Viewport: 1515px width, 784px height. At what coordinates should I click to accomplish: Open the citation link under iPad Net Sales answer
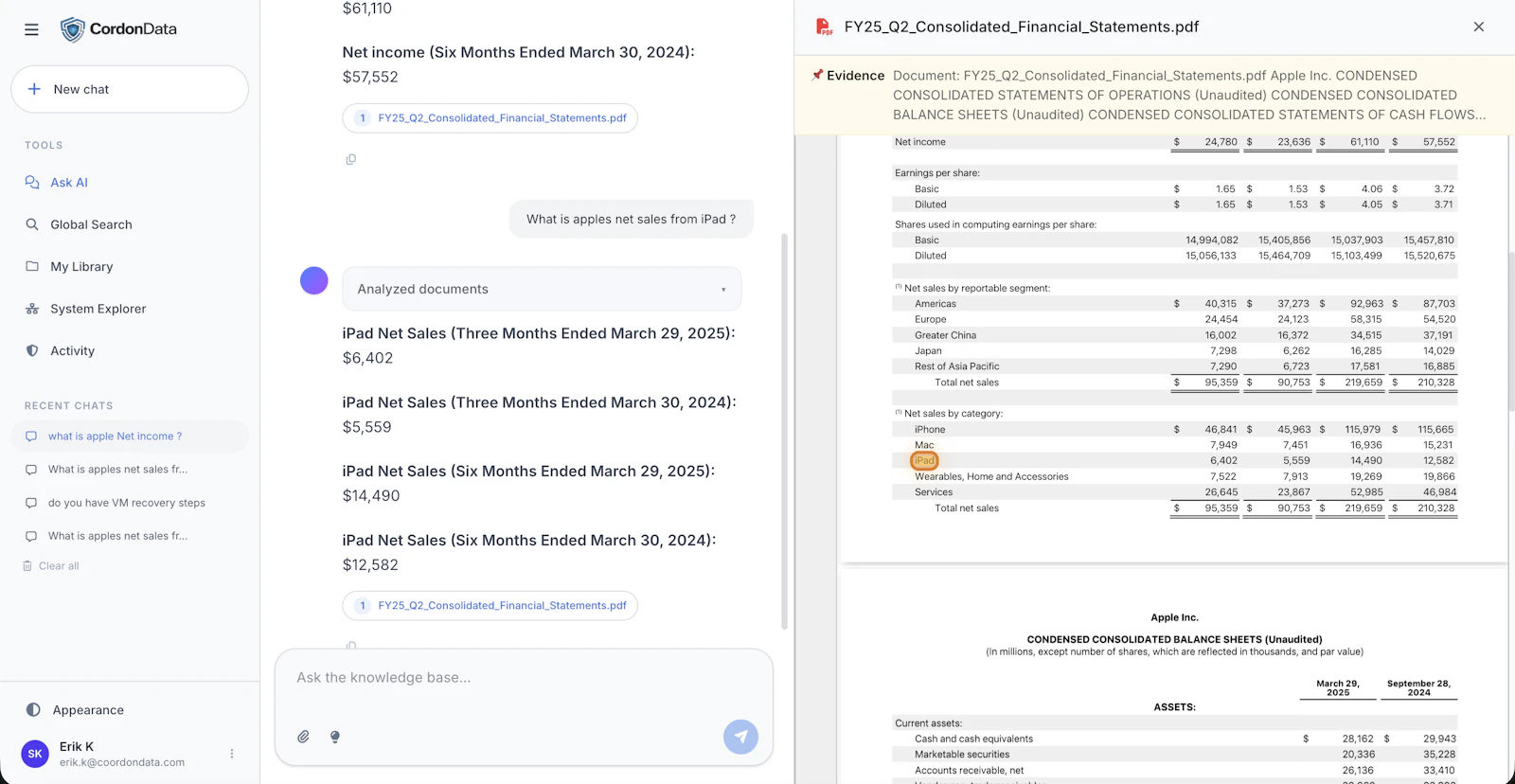(490, 606)
